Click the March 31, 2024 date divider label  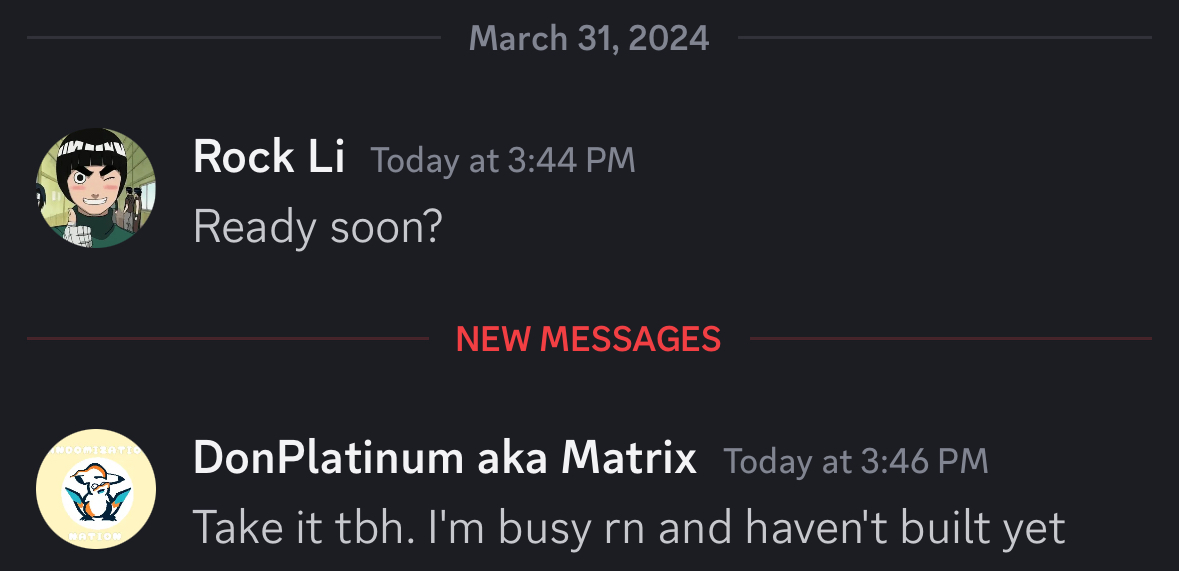pos(589,38)
